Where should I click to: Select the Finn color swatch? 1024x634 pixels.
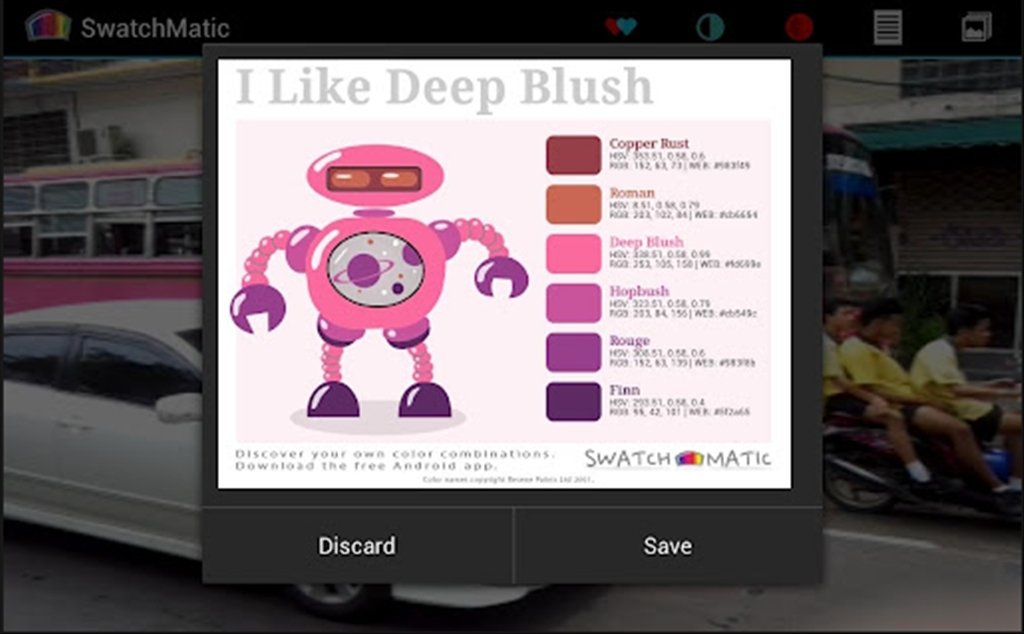coord(573,402)
